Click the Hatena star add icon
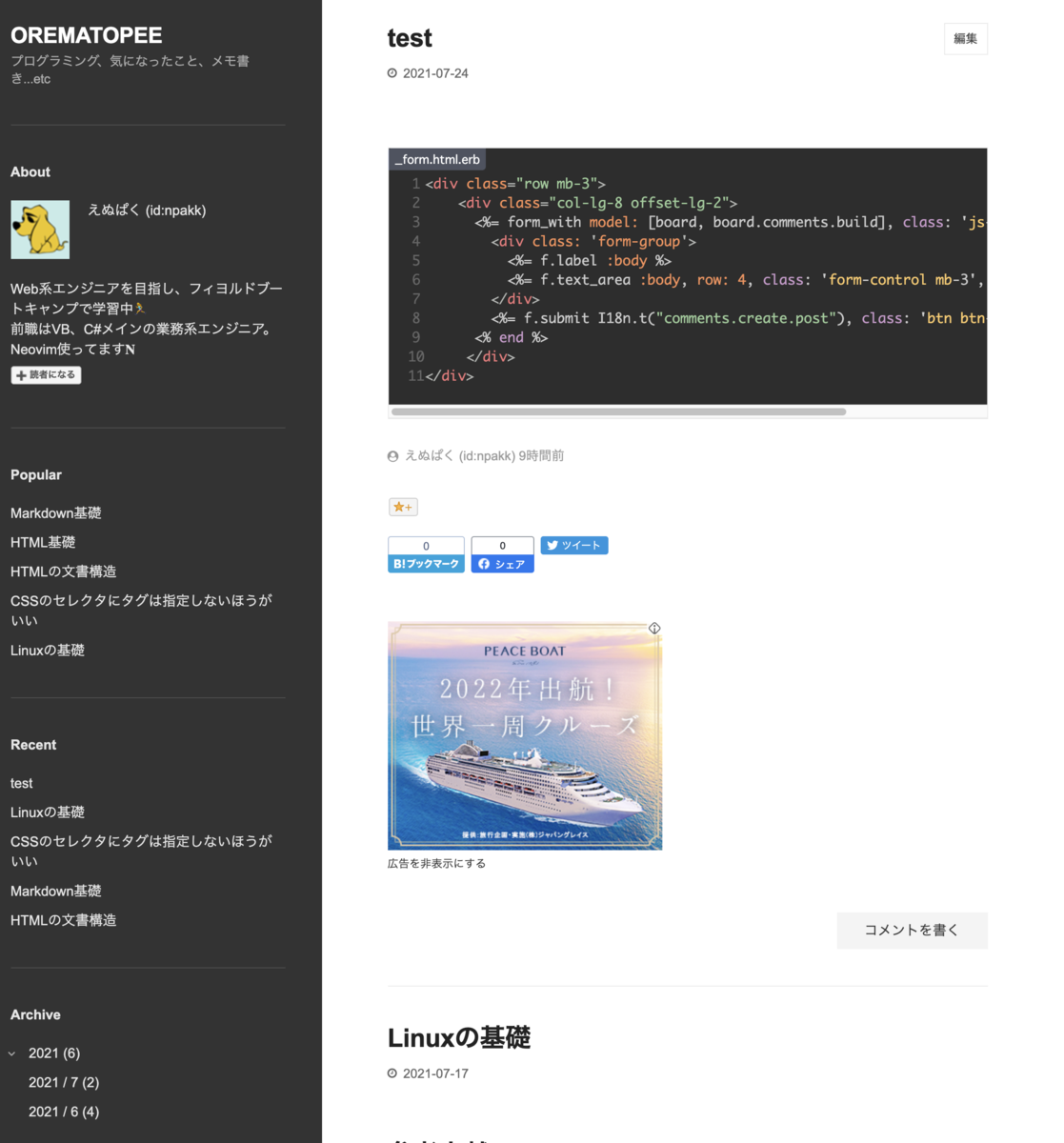 coord(403,507)
